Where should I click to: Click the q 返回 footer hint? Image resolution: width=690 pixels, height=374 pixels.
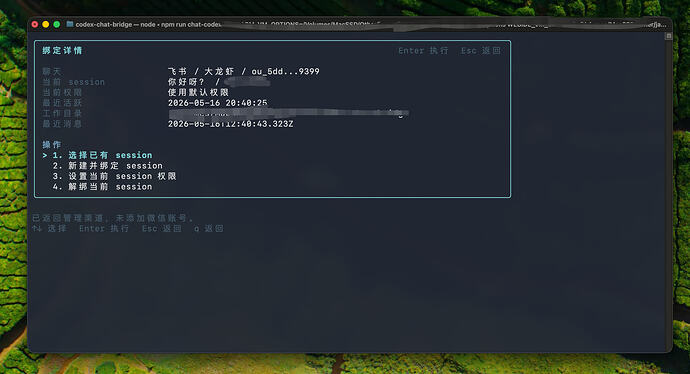pos(209,228)
